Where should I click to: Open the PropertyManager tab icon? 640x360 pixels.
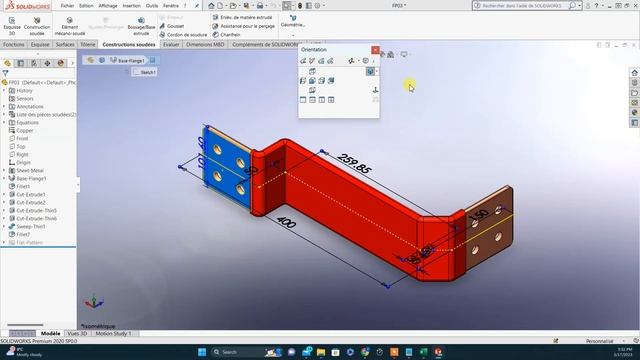pos(20,63)
